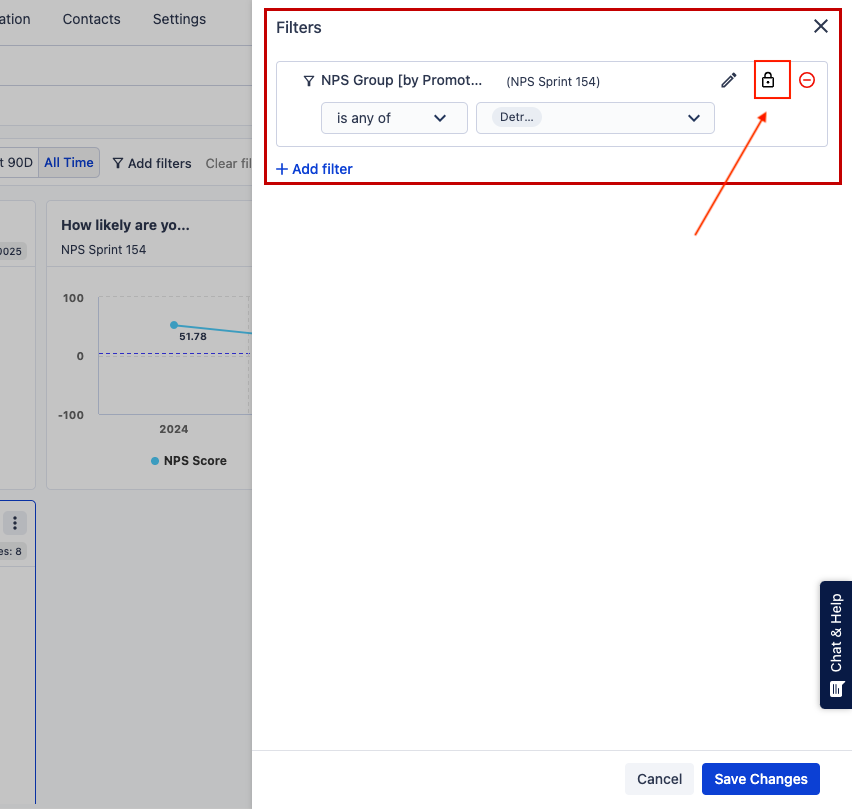The height and width of the screenshot is (809, 852).
Task: Select the 90D date range option
Action: point(18,163)
